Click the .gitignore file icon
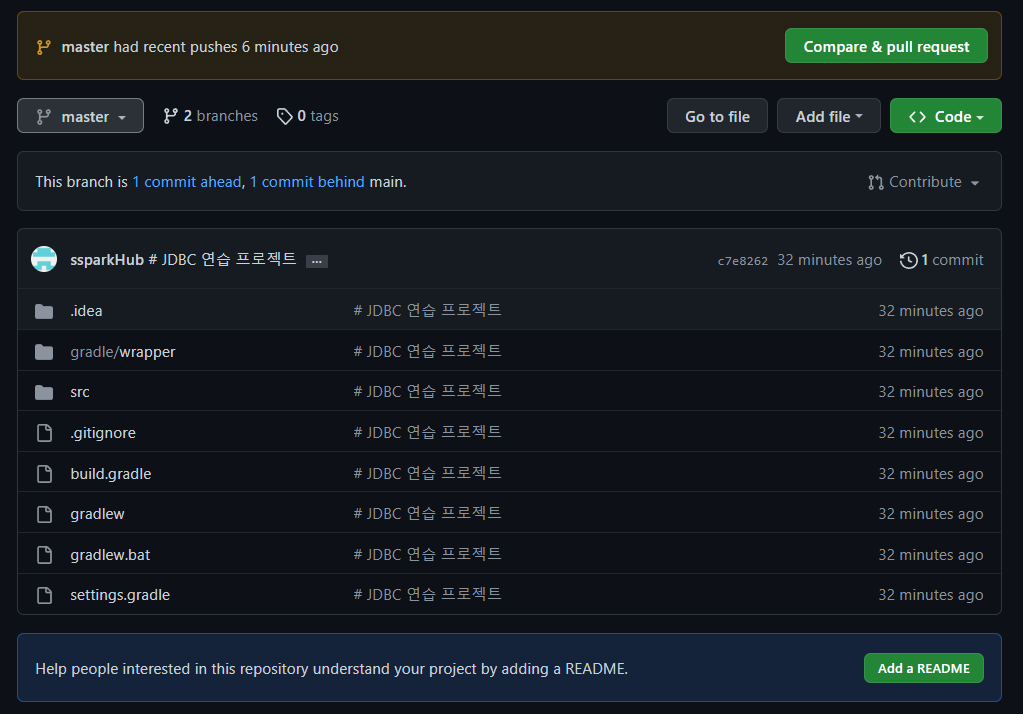Image resolution: width=1023 pixels, height=714 pixels. click(x=44, y=433)
